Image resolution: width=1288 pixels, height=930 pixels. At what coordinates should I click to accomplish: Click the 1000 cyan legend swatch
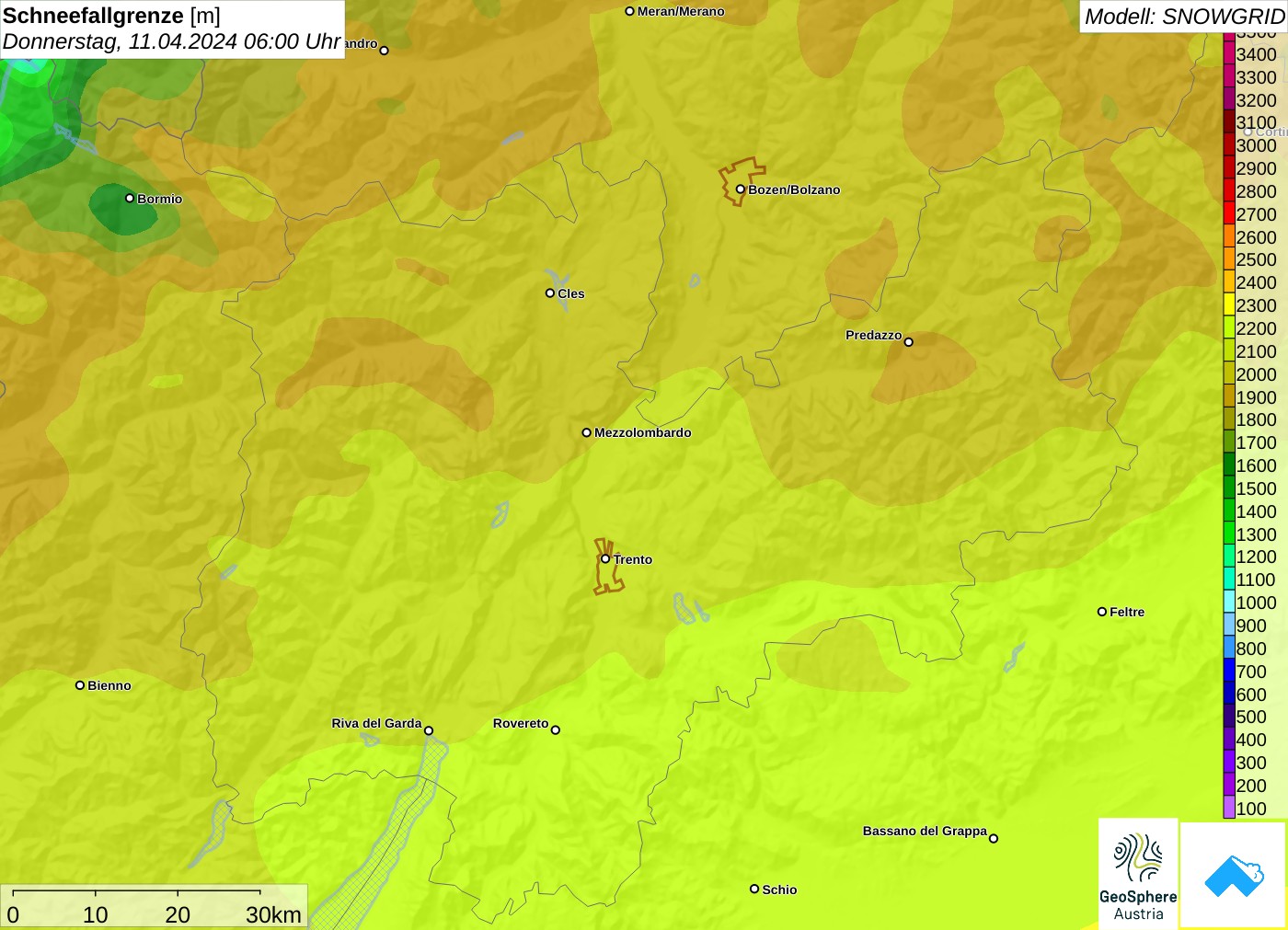click(1229, 603)
